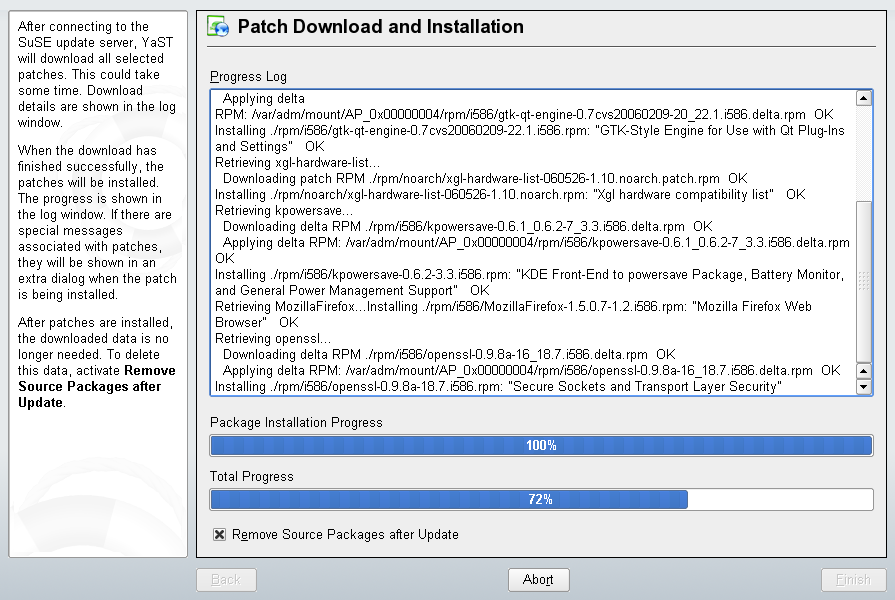Click the Back button
895x600 pixels.
tap(226, 579)
